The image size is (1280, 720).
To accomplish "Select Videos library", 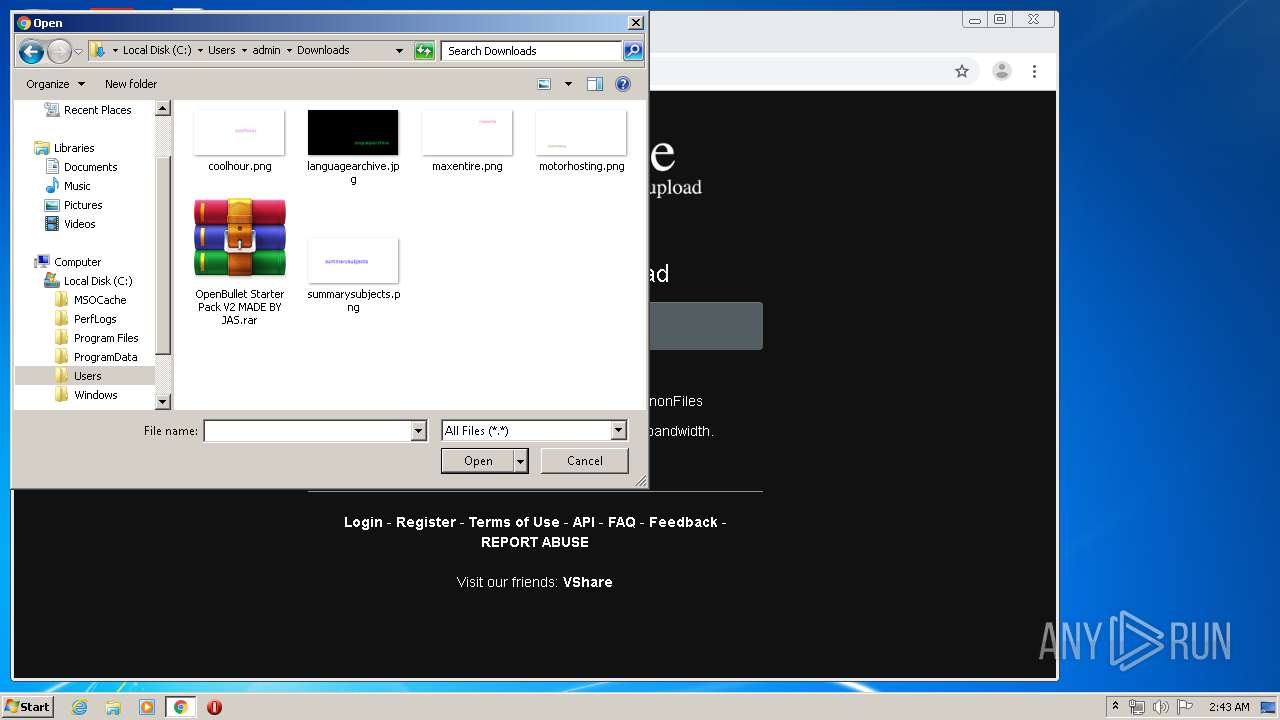I will click(70, 224).
